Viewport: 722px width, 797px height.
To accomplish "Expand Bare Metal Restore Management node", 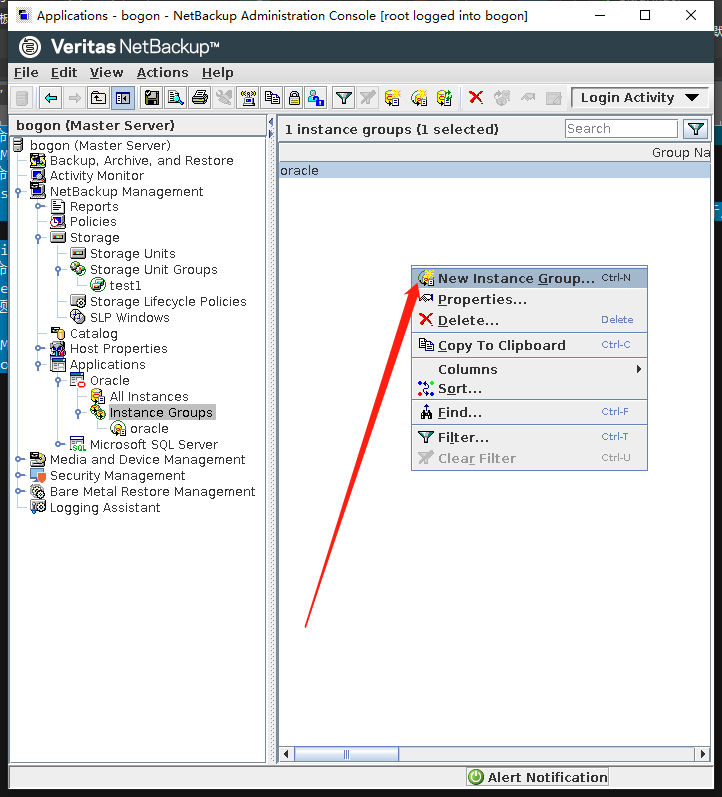I will (x=18, y=492).
